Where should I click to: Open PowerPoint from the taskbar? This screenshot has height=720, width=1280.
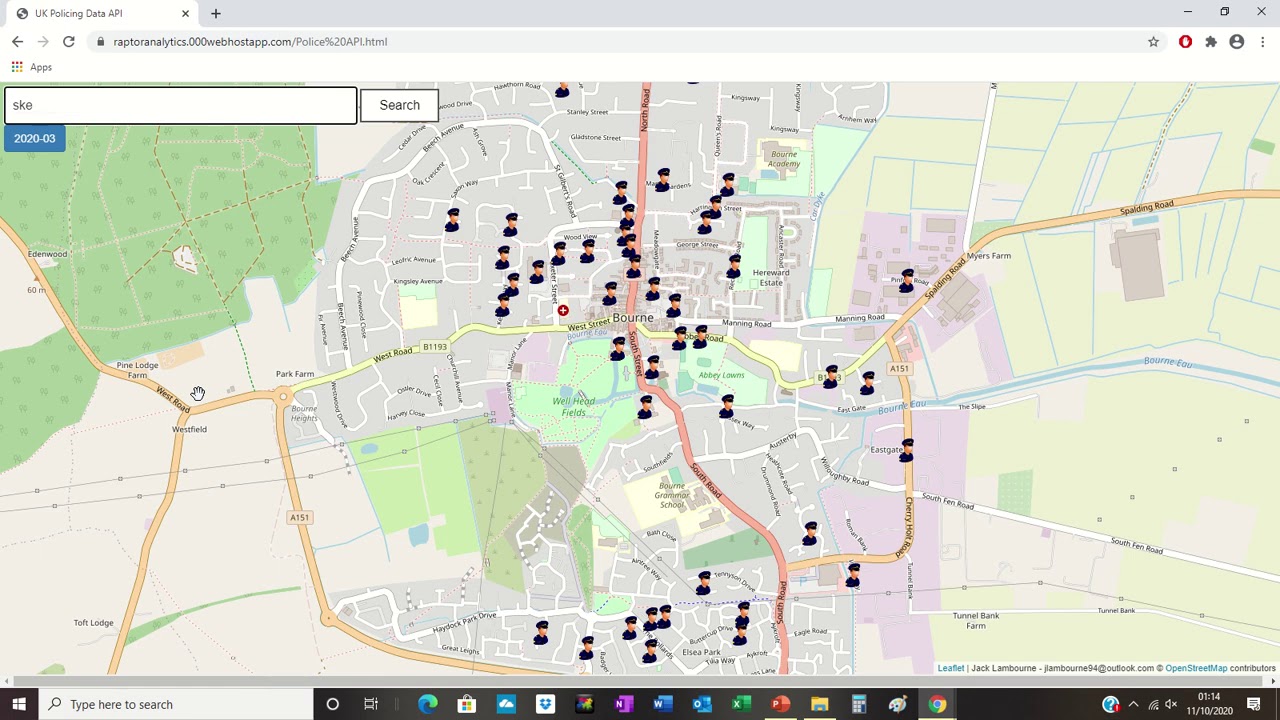(x=780, y=704)
